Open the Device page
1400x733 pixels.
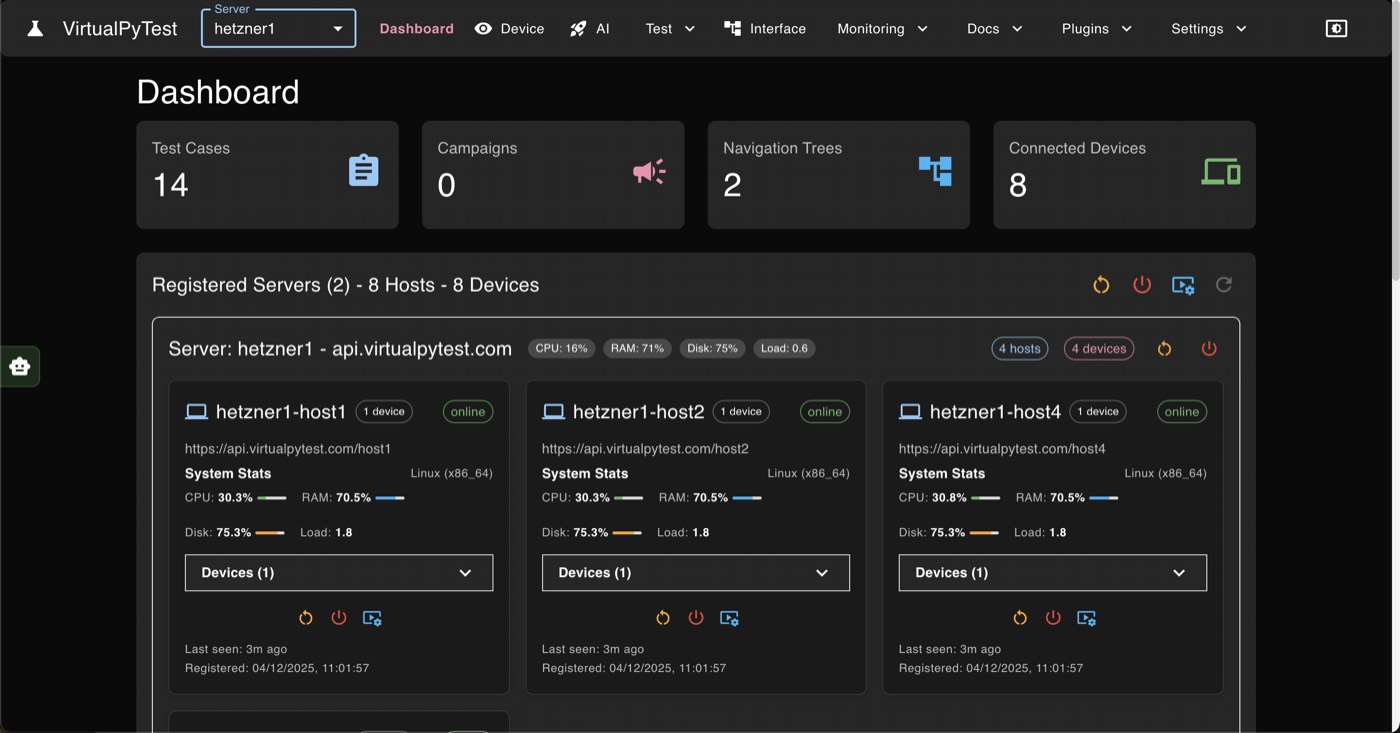510,29
